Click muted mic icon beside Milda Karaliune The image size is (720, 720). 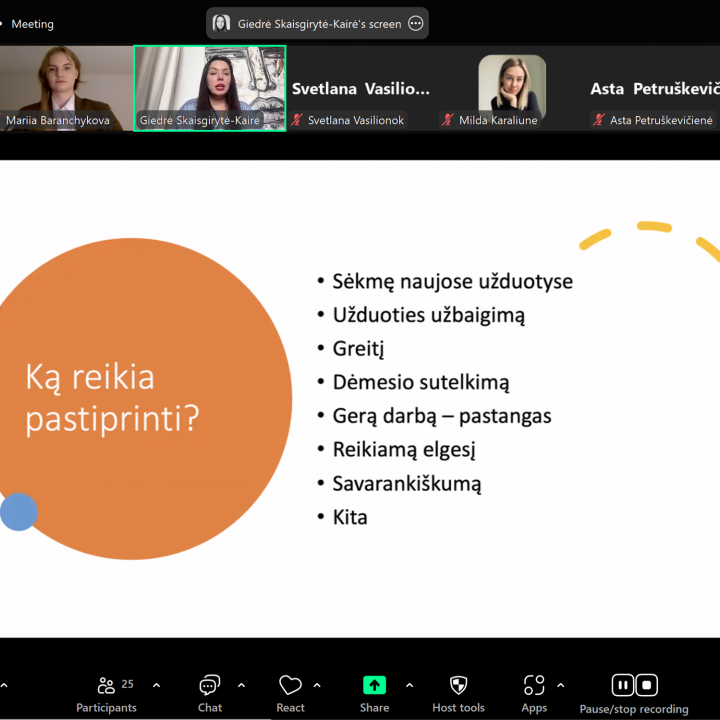pos(448,120)
